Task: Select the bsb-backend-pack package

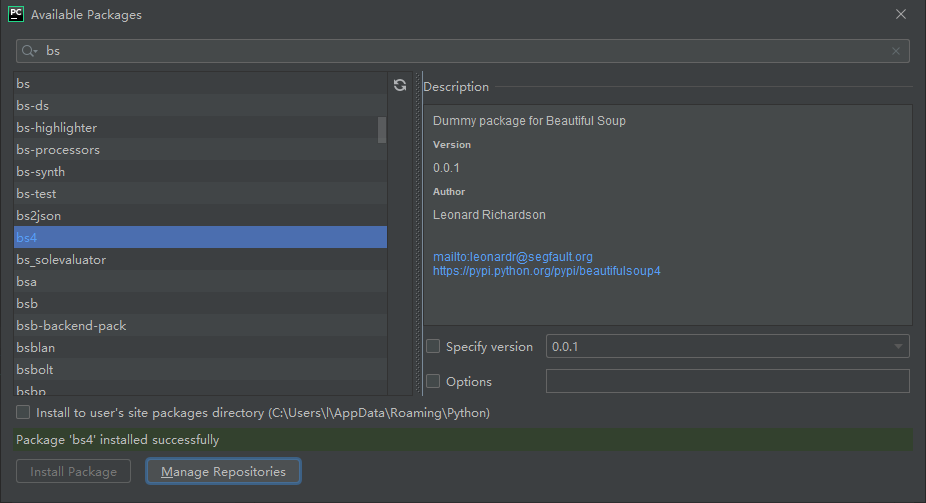Action: pos(200,325)
